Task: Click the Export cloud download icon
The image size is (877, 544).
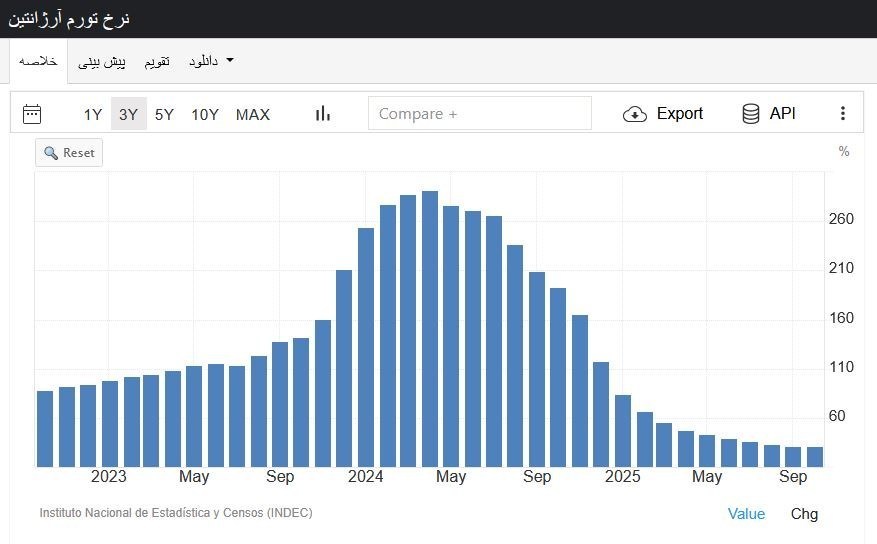Action: click(635, 114)
